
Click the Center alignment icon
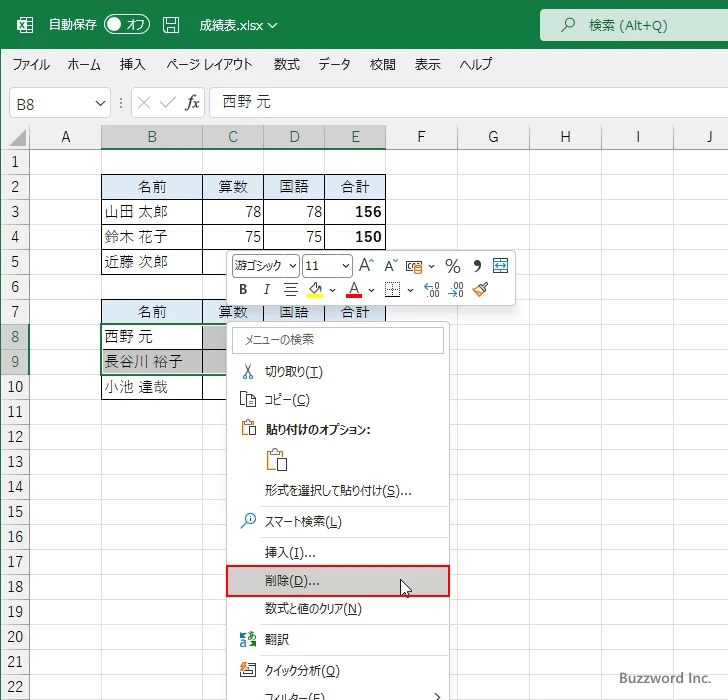click(291, 290)
